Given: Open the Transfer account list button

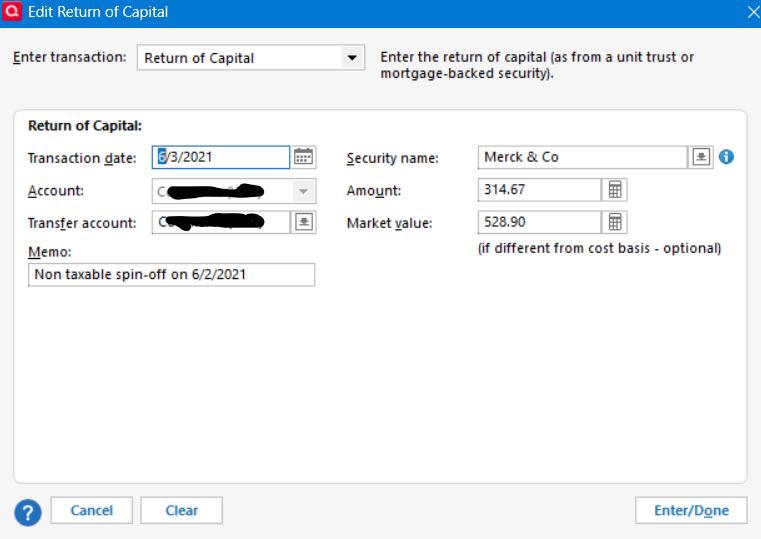Looking at the screenshot, I should coord(304,222).
